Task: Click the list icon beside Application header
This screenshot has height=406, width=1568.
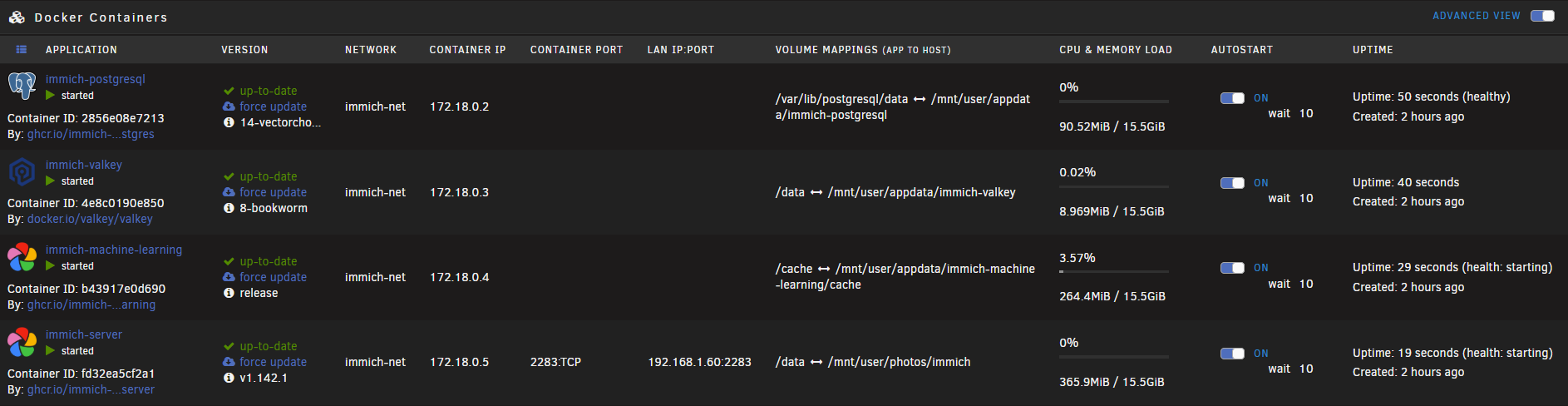Action: coord(22,50)
